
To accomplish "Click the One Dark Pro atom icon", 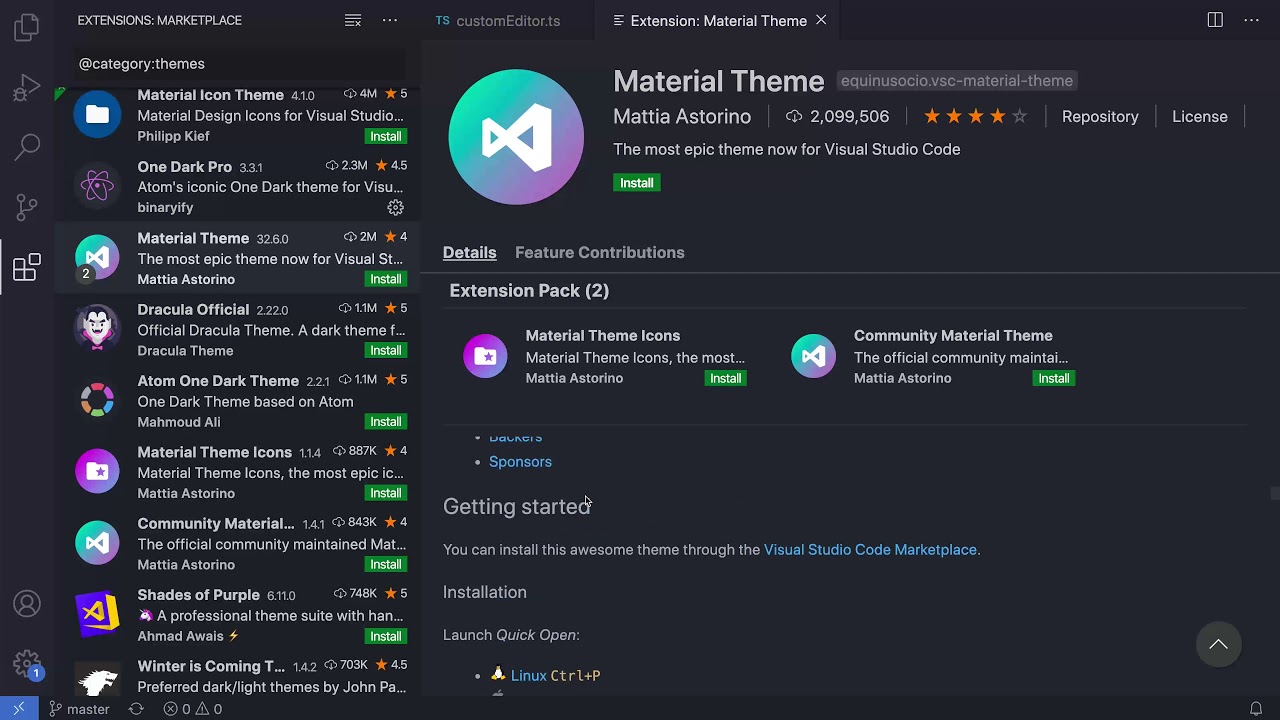I will 97,187.
